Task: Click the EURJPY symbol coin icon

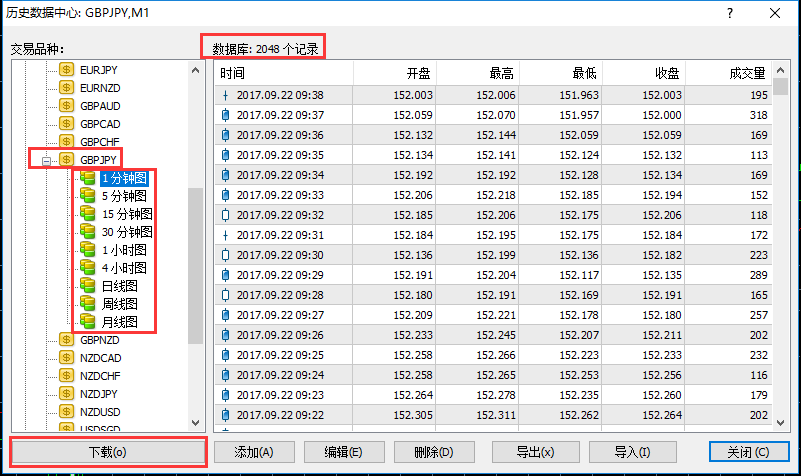Action: (67, 70)
